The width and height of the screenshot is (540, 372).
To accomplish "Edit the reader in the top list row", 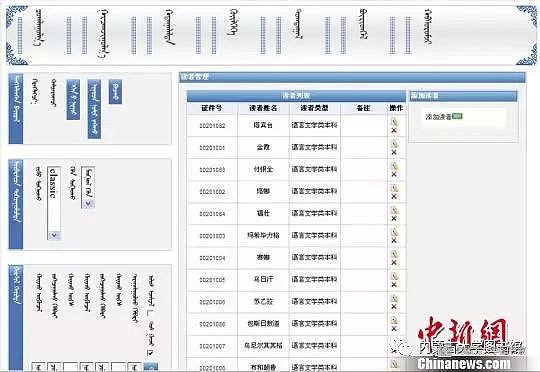I will click(394, 122).
